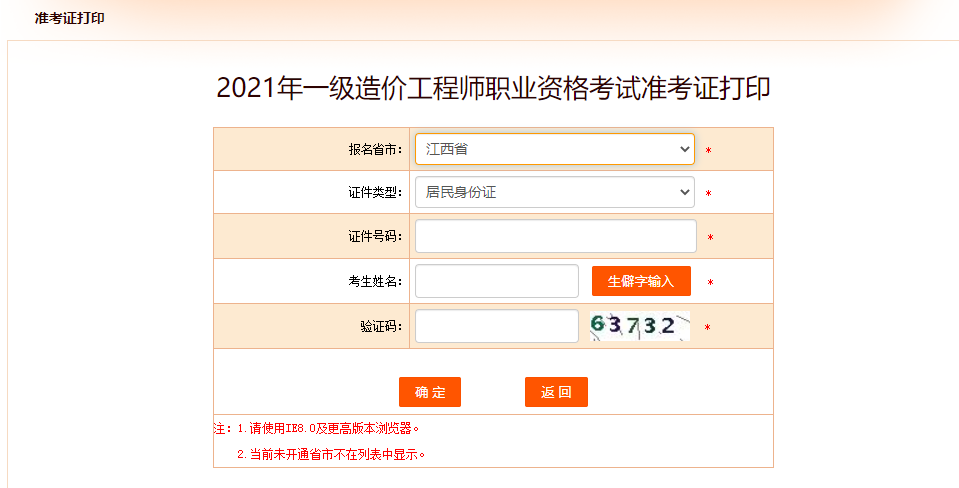Click the 验证码 field label
Image resolution: width=959 pixels, height=488 pixels.
[x=381, y=327]
